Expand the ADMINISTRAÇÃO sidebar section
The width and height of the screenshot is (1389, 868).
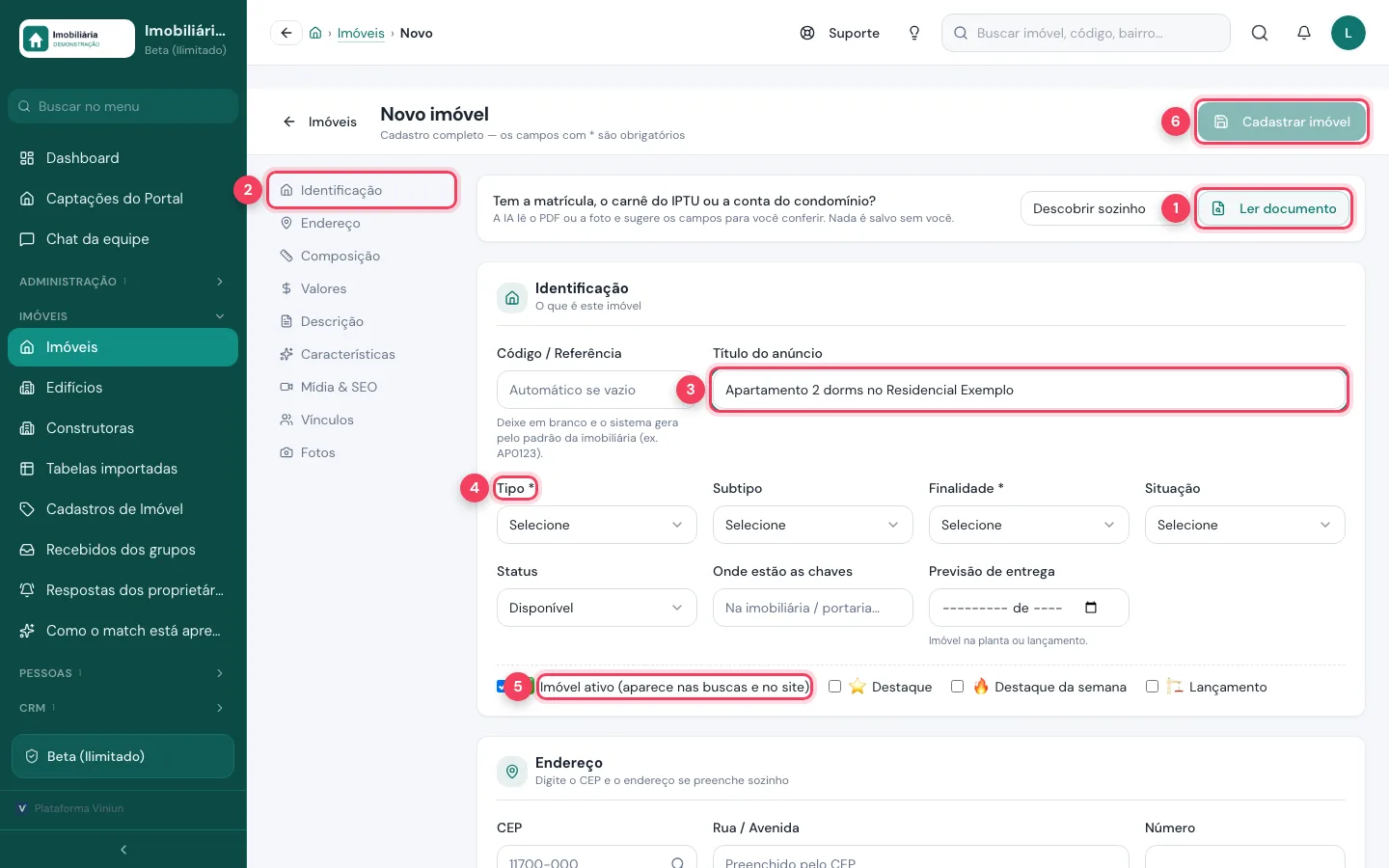click(123, 282)
